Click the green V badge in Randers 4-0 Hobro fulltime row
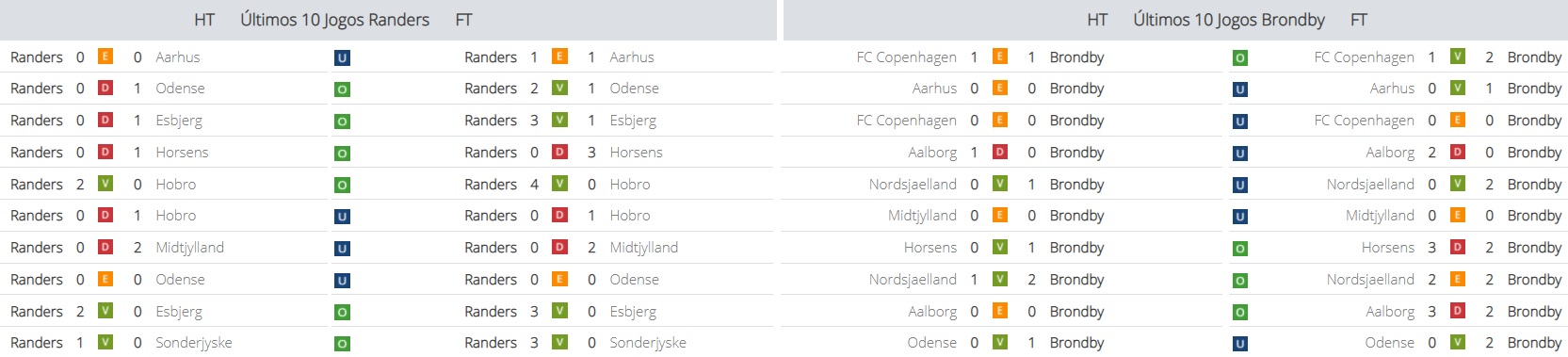Screen dimensions: 1568x357 tap(559, 184)
